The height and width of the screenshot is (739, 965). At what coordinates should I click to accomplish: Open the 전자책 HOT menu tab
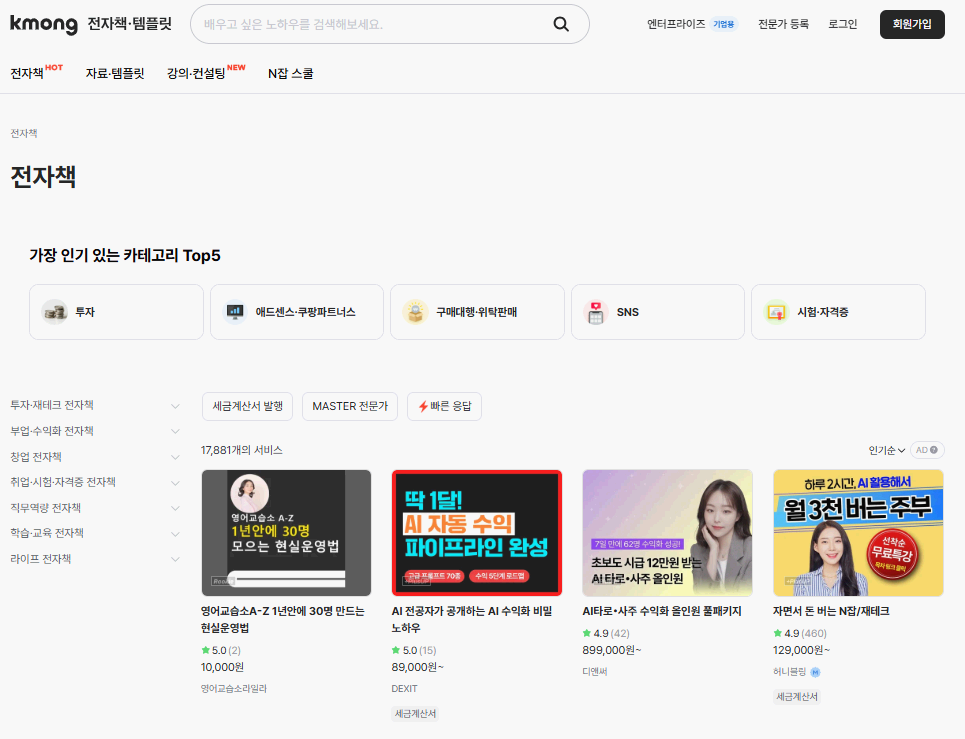36,73
